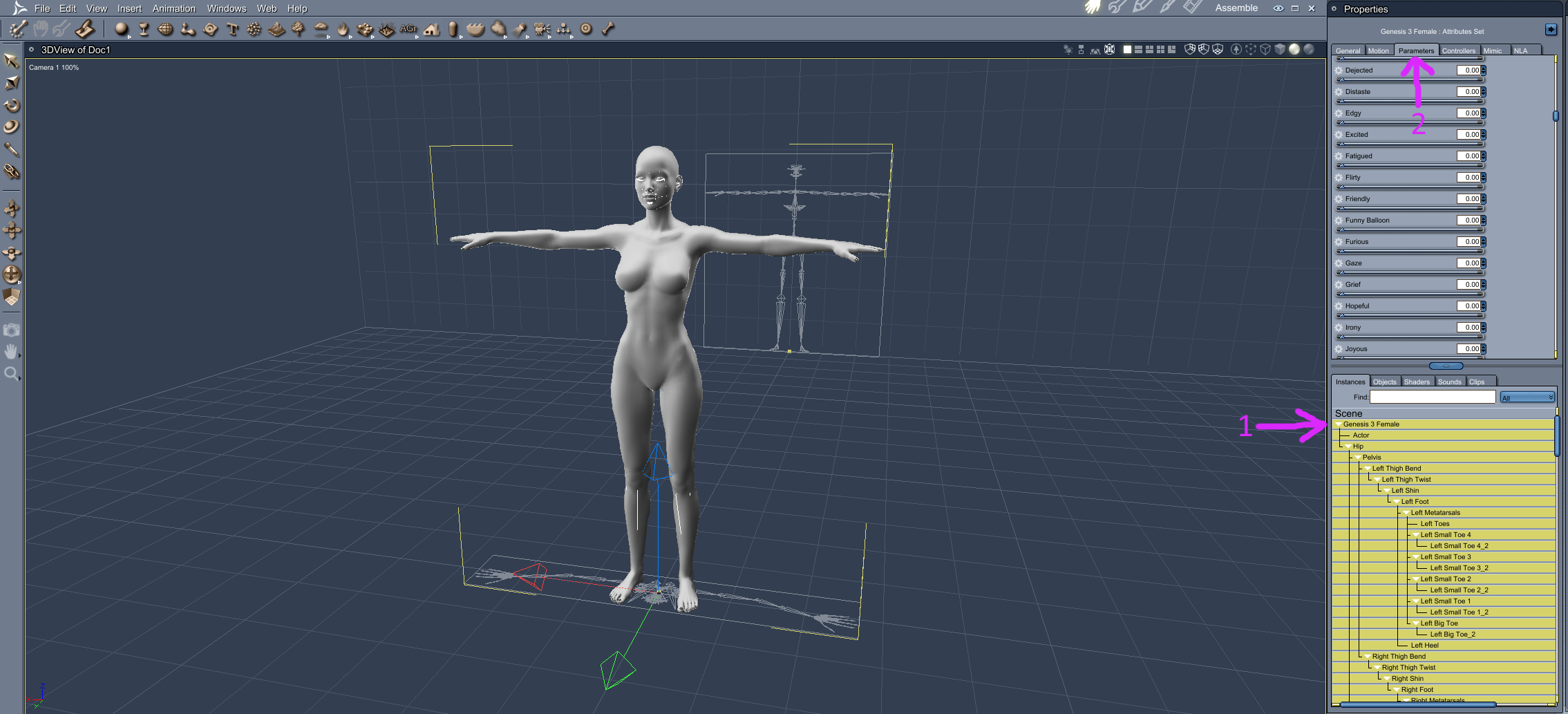The height and width of the screenshot is (714, 1568).
Task: Click the Furious parameter slider
Action: click(1410, 251)
